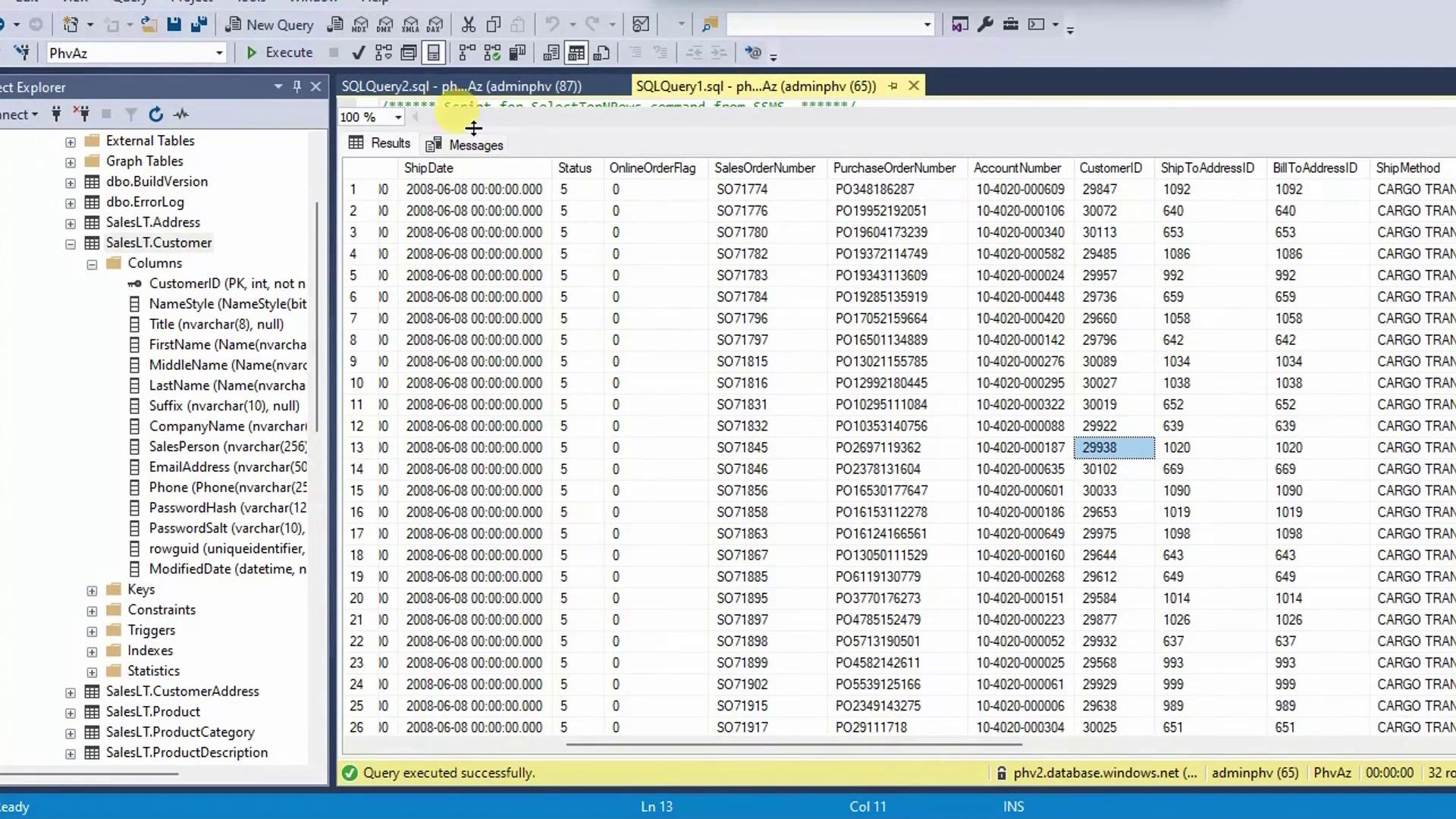
Task: Click the Execute query button
Action: [280, 52]
